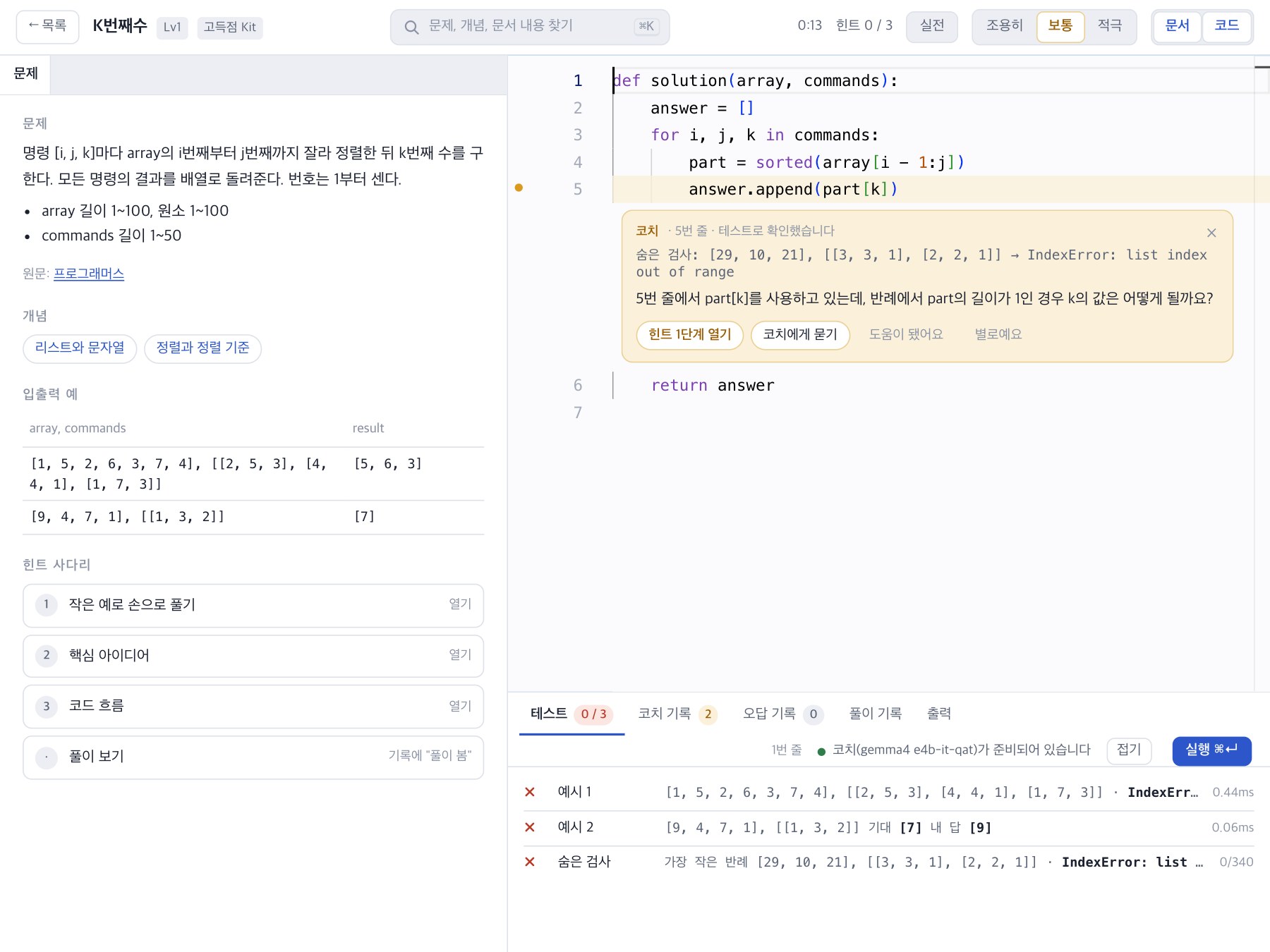This screenshot has height=952, width=1270.
Task: Switch to the 오답 기록 tab
Action: (782, 714)
